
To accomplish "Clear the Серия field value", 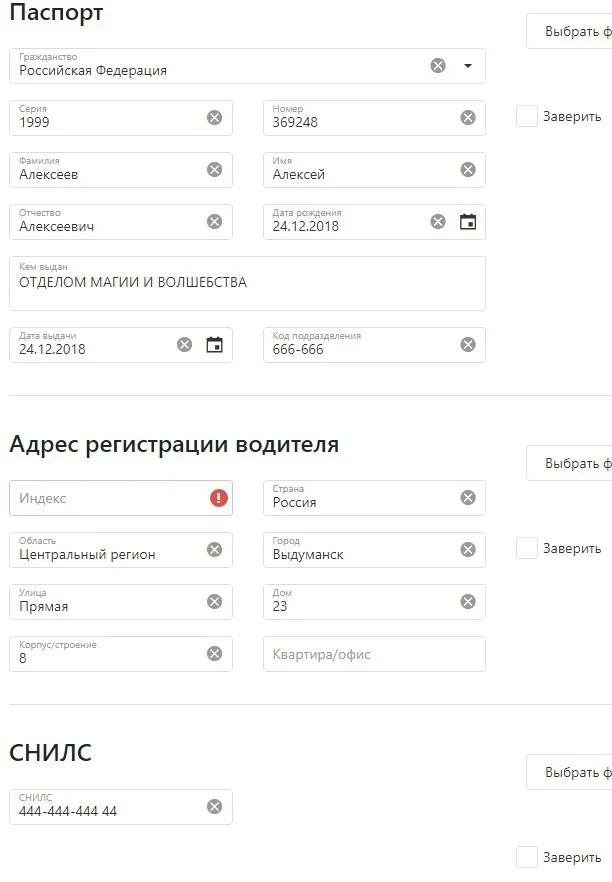I will (214, 118).
